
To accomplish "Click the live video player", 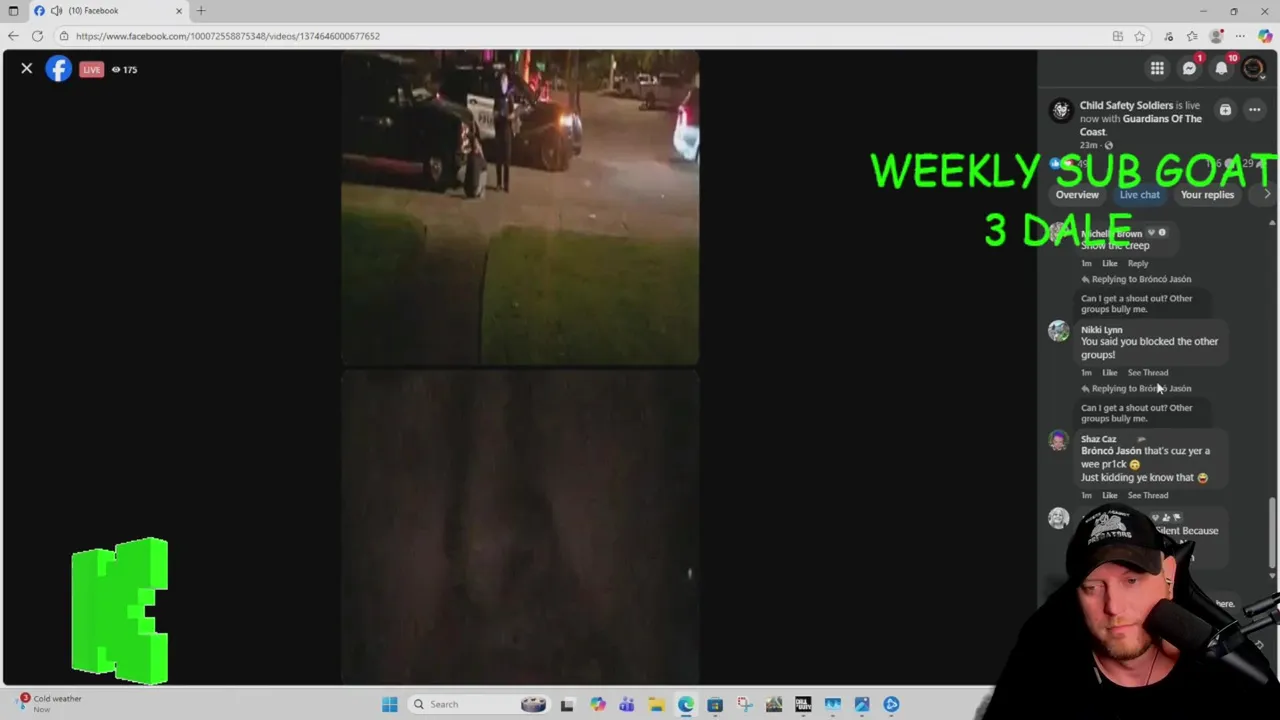I will [520, 368].
